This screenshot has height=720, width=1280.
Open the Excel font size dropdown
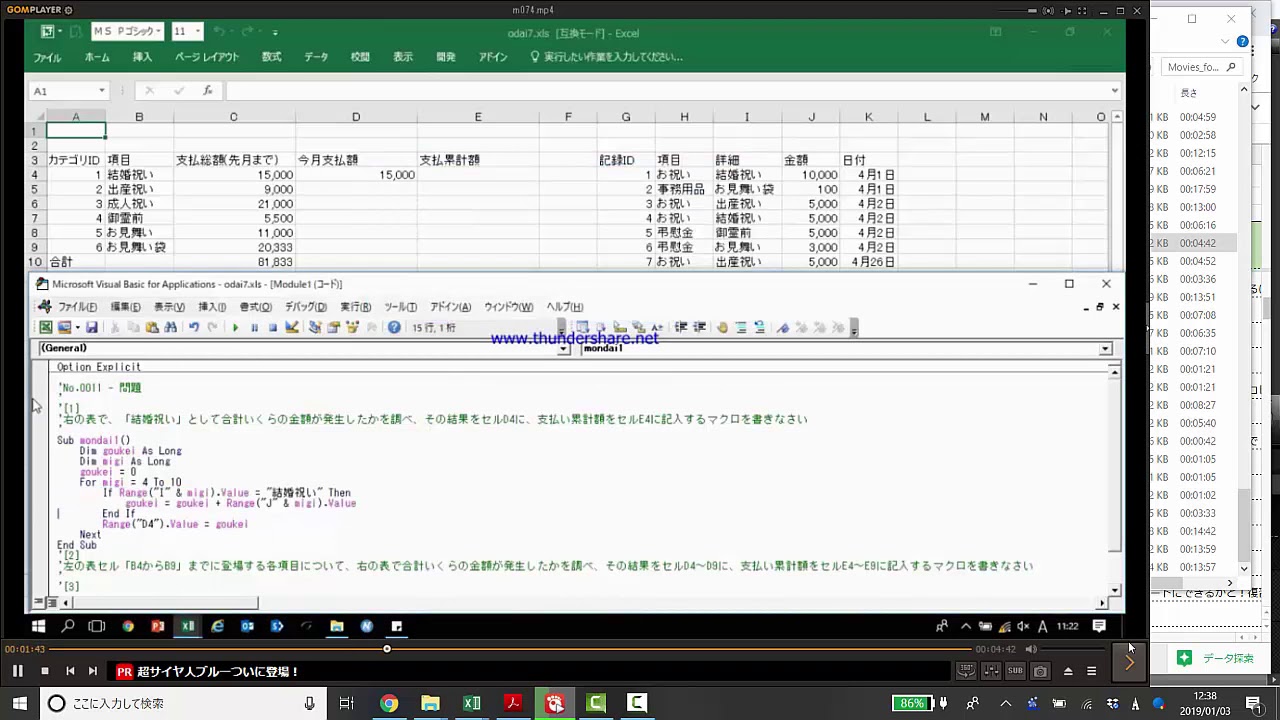197,32
